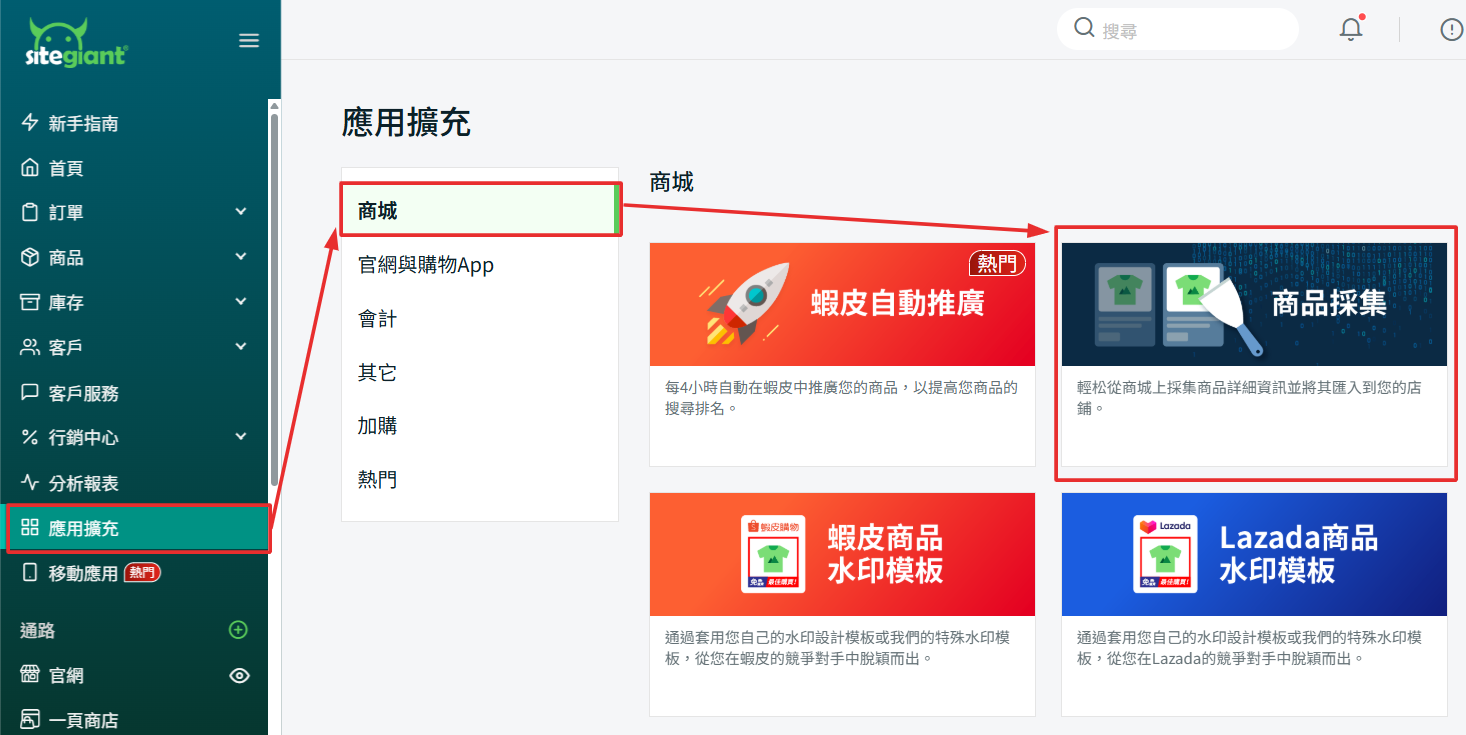Click the pulse icon beside 分析報表

point(30,482)
